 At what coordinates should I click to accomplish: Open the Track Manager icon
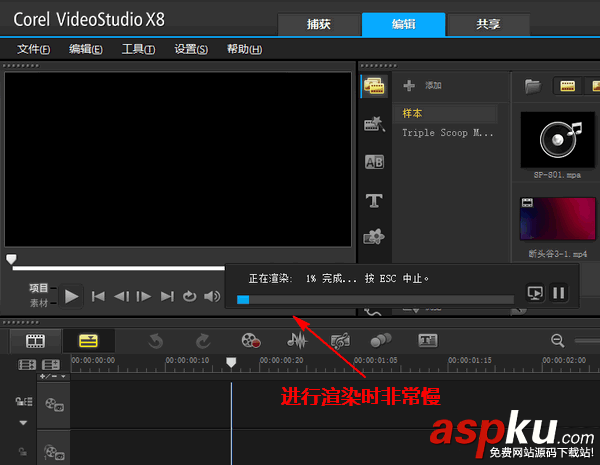tap(51, 364)
